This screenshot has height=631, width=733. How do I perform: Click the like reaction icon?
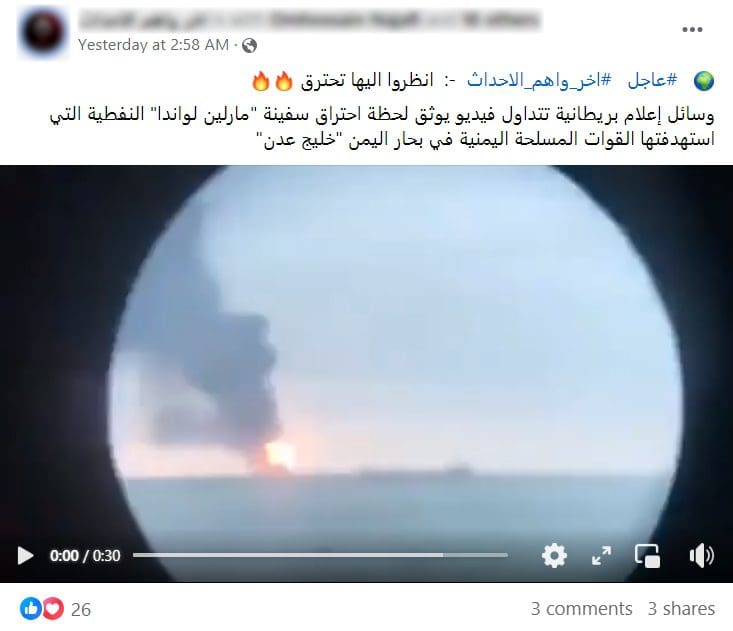(31, 609)
